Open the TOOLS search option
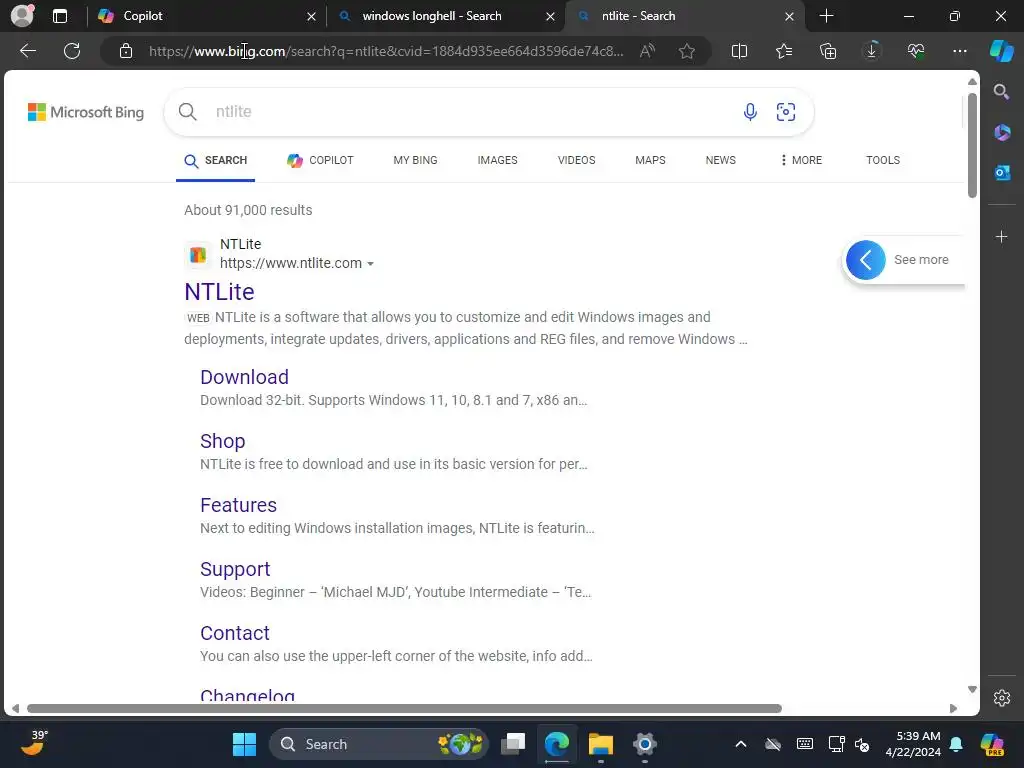This screenshot has height=768, width=1024. pyautogui.click(x=882, y=160)
